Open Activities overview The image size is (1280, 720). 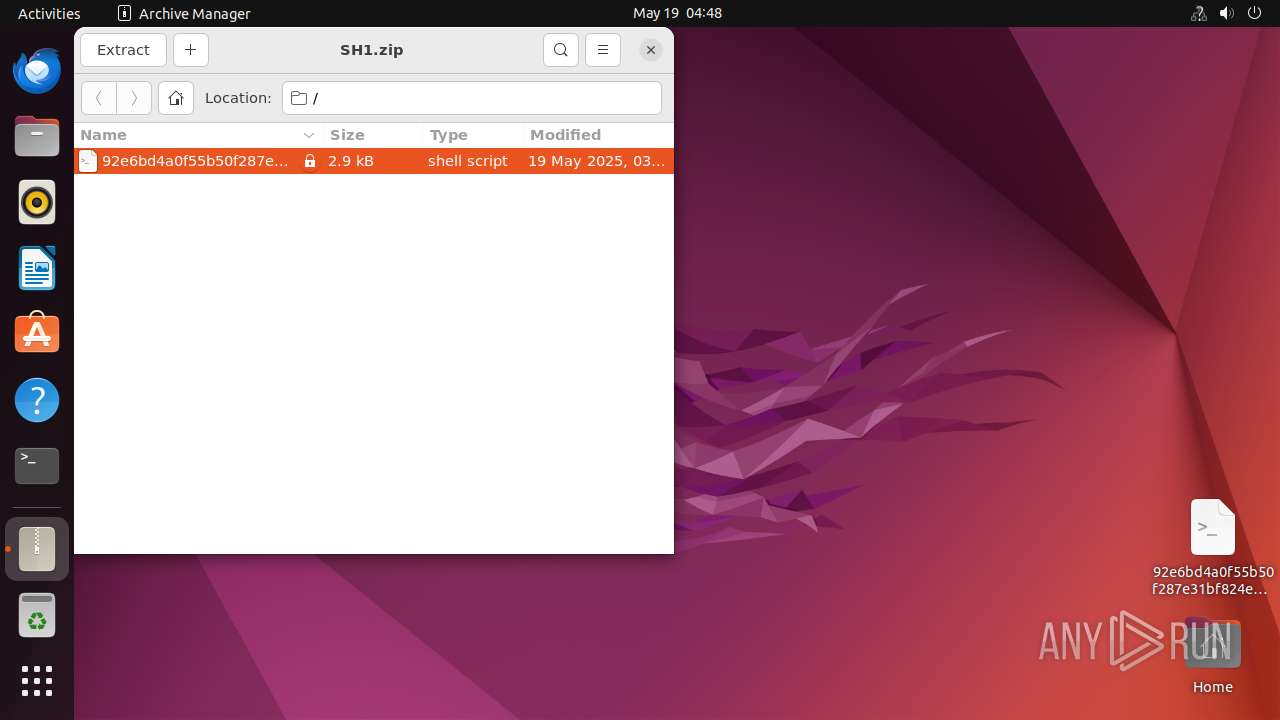click(x=49, y=13)
